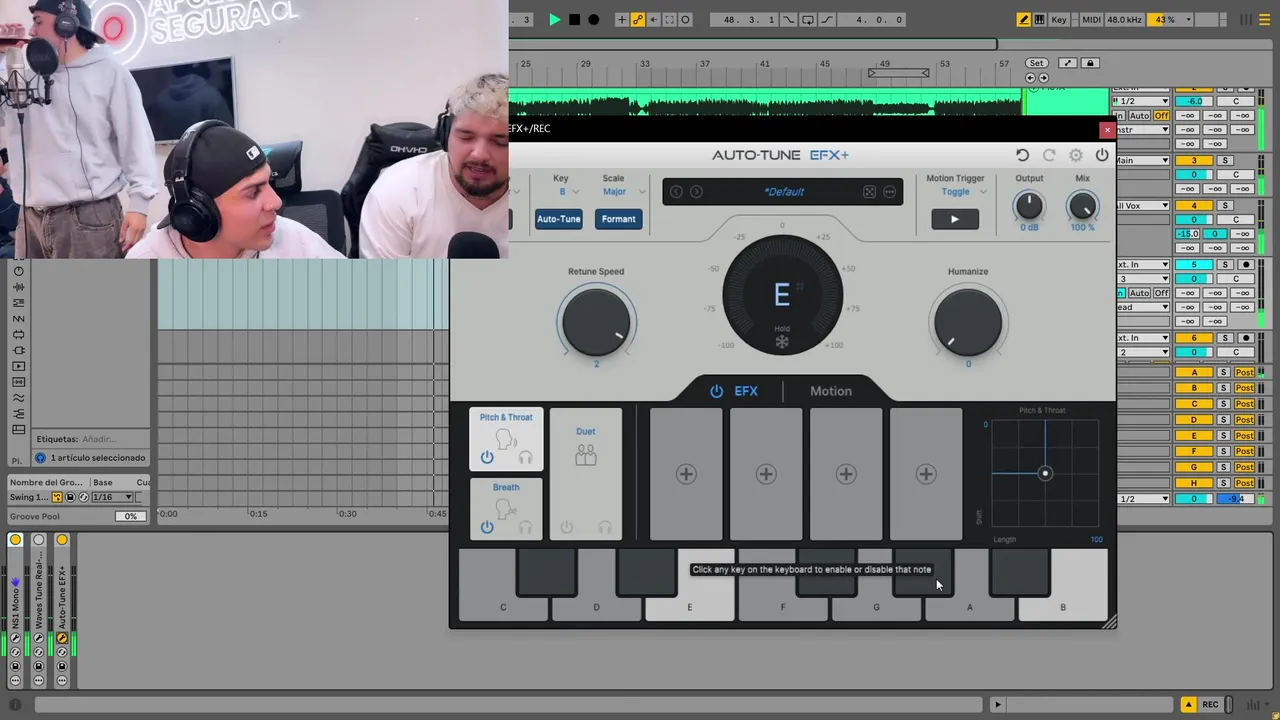Toggle the Punch-Out switch icon

click(x=826, y=19)
